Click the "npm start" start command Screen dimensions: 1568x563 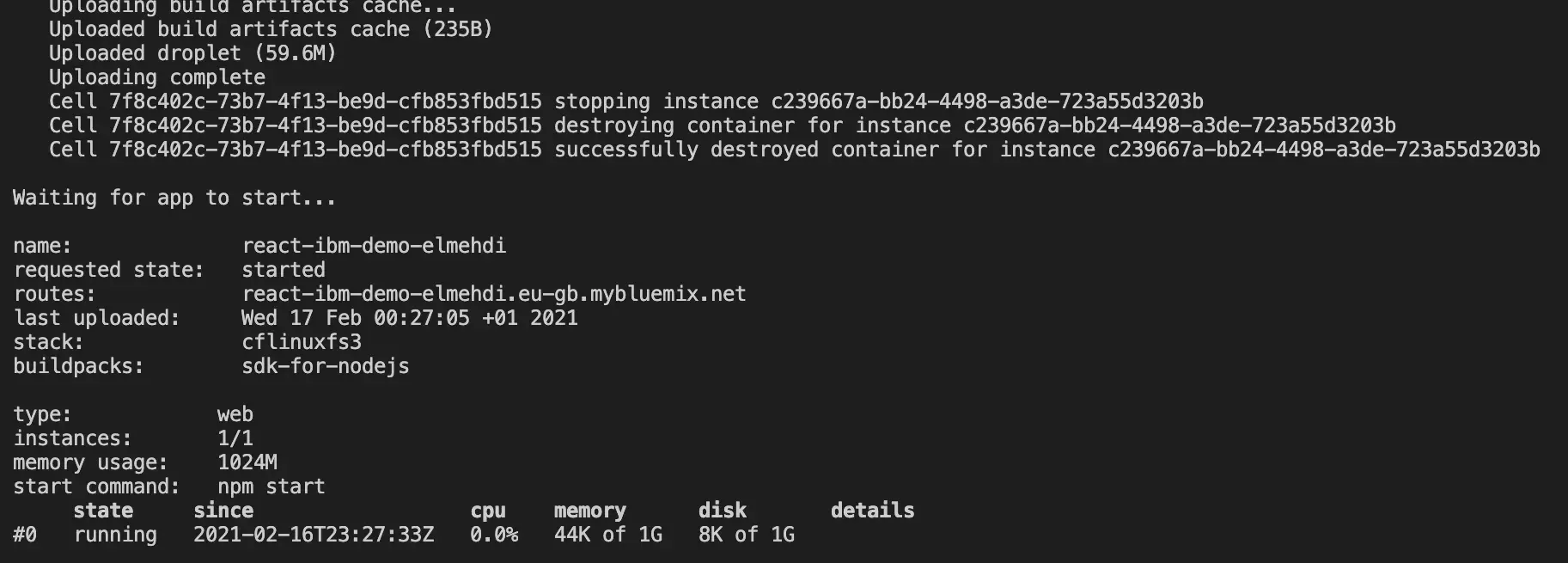pyautogui.click(x=272, y=487)
